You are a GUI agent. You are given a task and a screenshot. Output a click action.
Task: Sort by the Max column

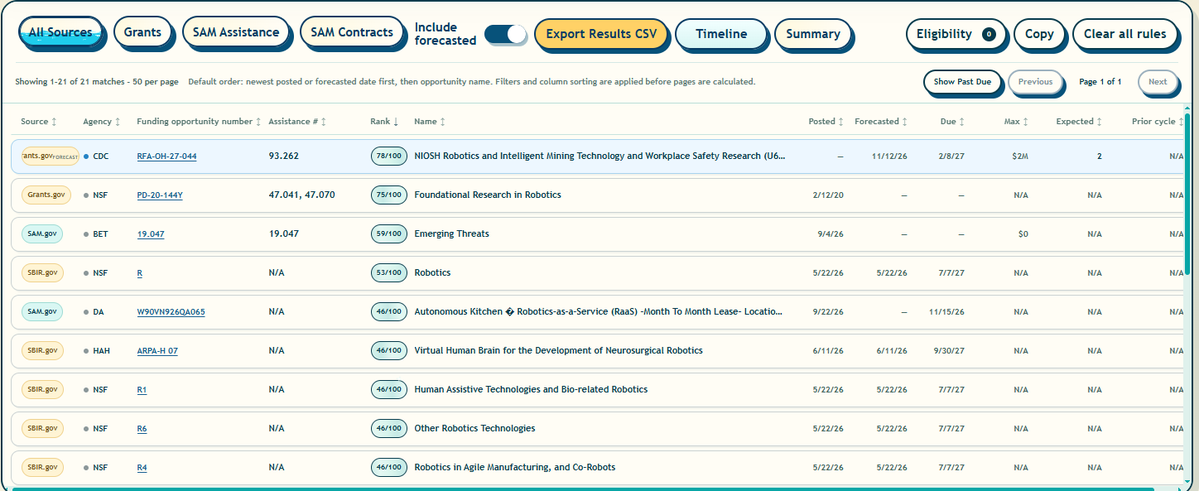tap(1016, 122)
